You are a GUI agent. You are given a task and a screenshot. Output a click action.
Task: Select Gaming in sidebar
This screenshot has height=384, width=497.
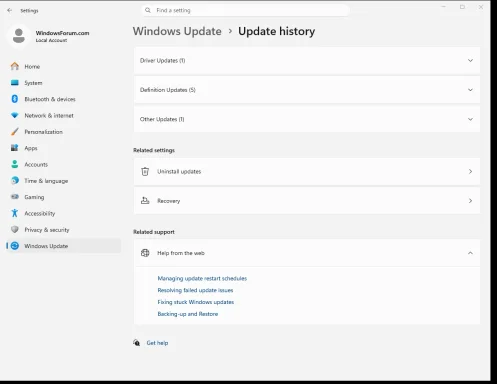pos(63,197)
